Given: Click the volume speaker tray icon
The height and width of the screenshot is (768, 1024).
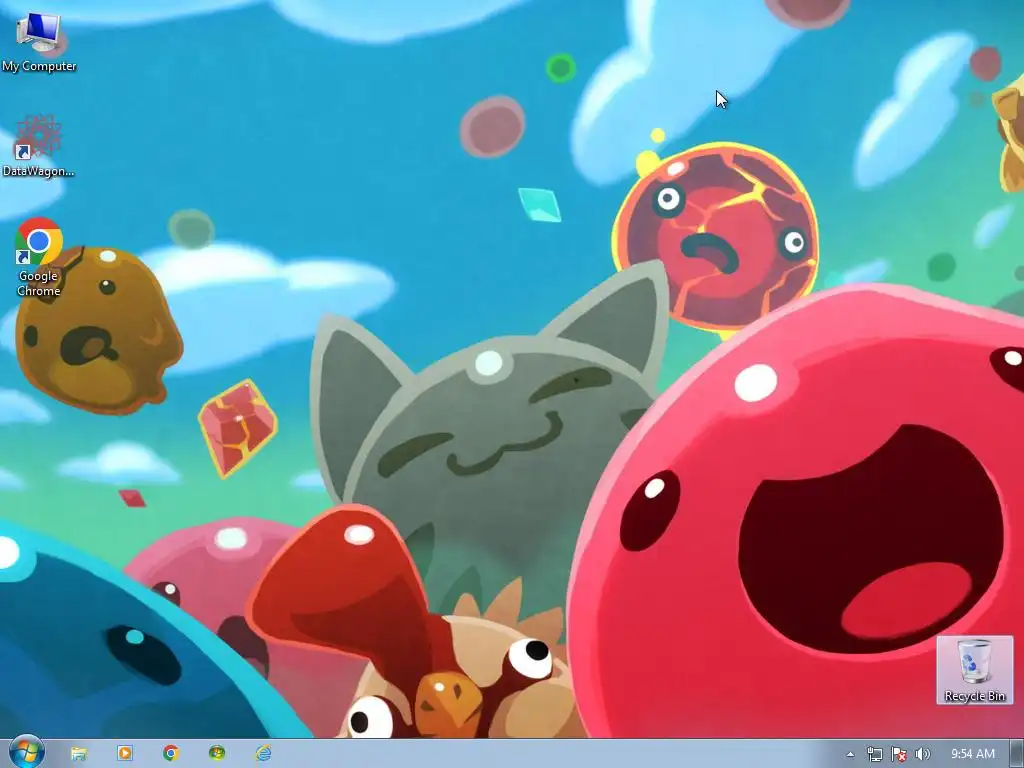Looking at the screenshot, I should (923, 754).
